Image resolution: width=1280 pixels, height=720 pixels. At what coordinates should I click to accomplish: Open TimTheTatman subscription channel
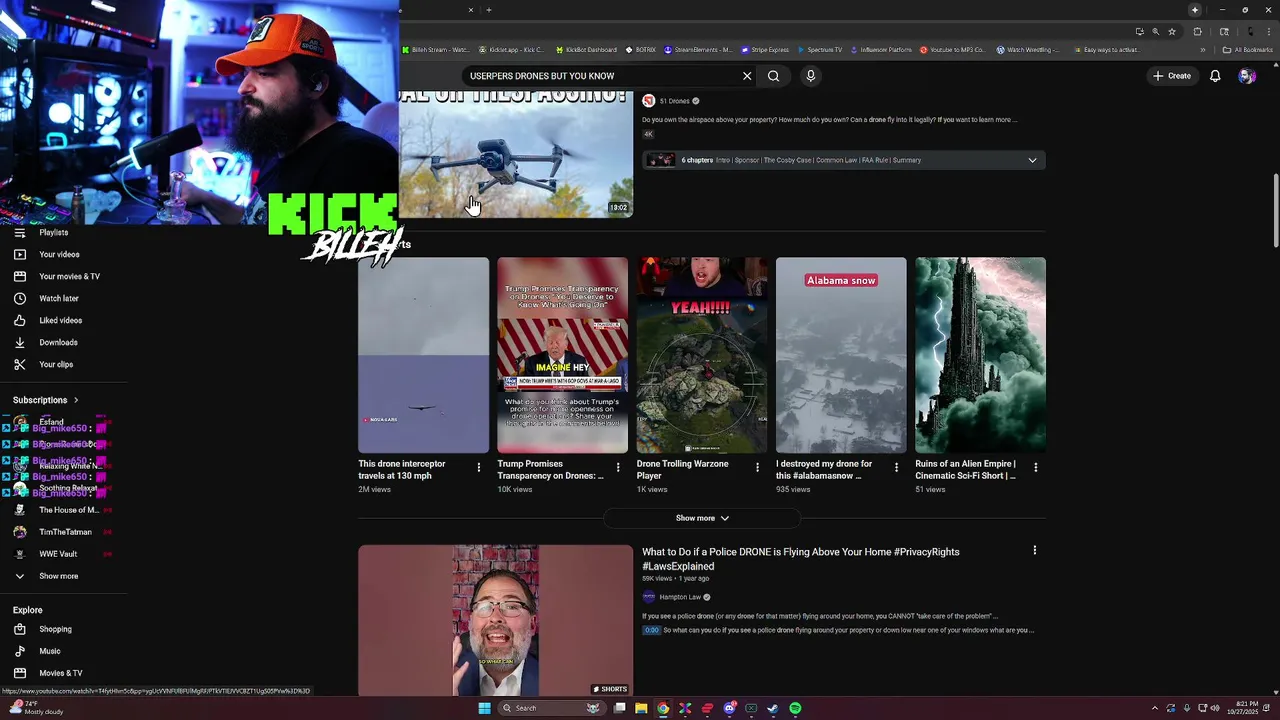pyautogui.click(x=65, y=532)
